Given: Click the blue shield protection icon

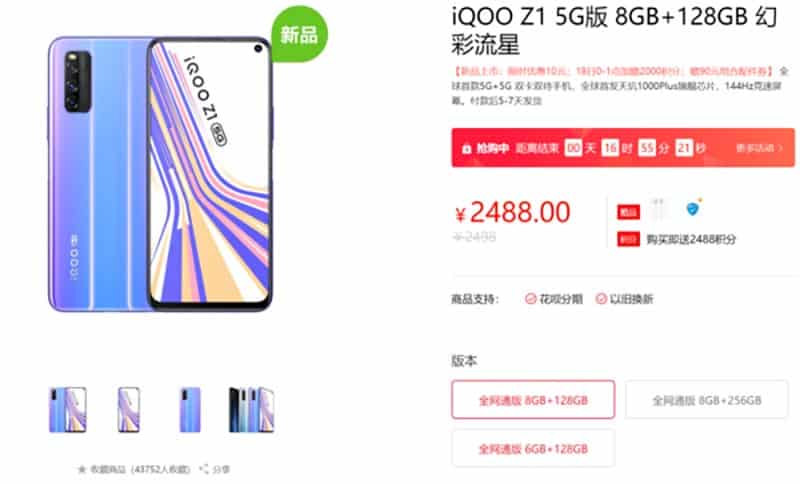Looking at the screenshot, I should click(x=693, y=208).
